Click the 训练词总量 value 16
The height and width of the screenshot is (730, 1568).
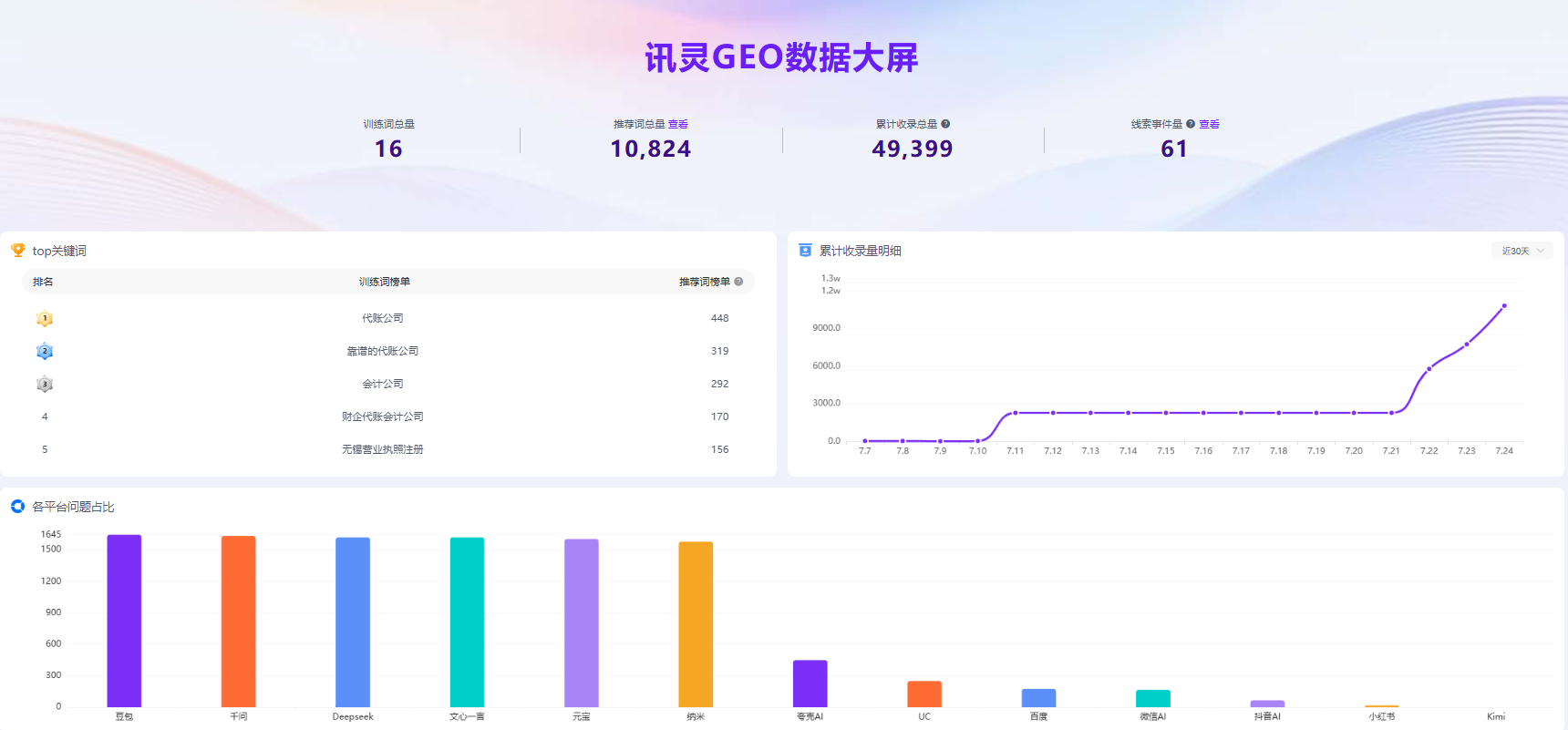point(388,149)
